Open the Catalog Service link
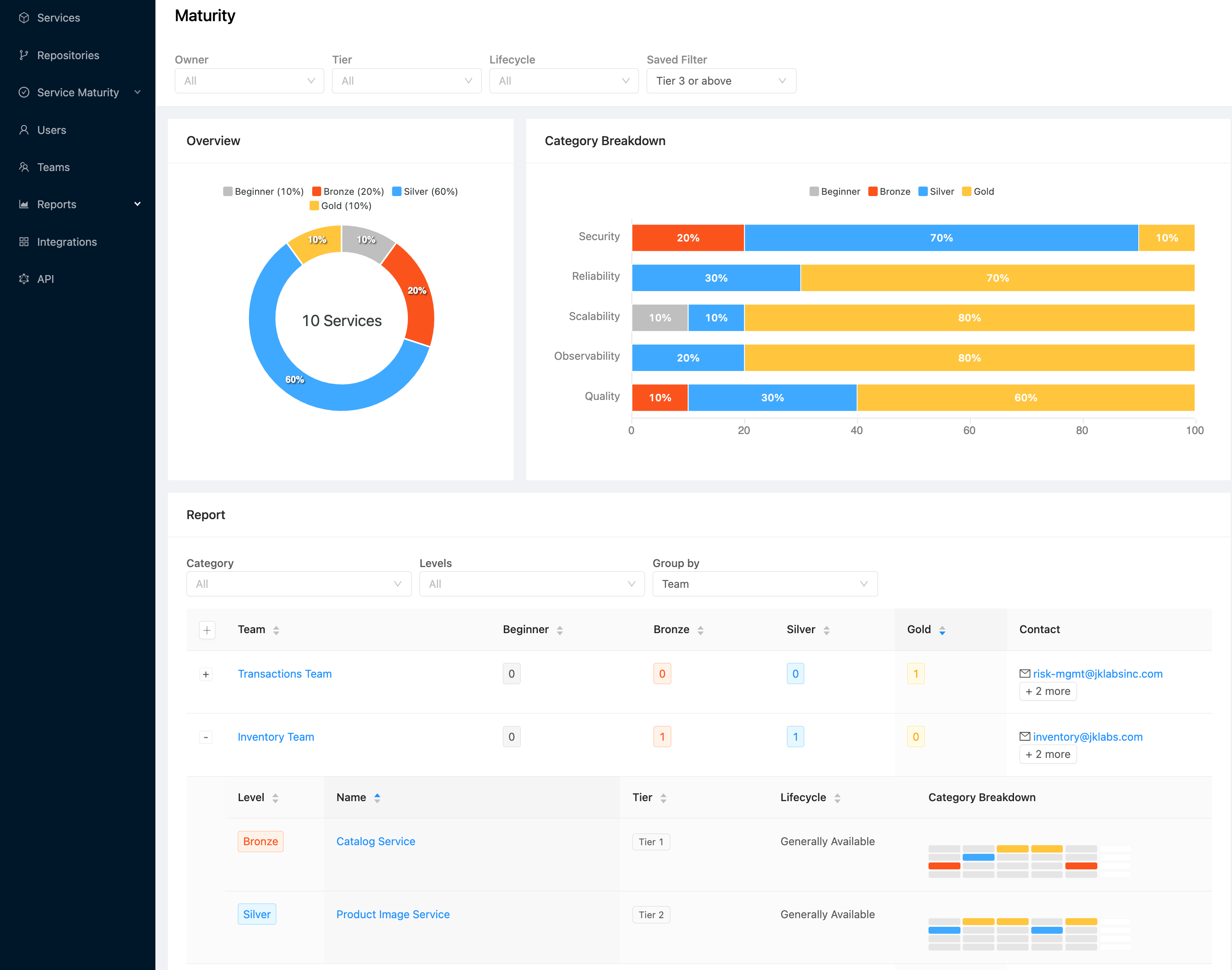This screenshot has height=970, width=1232. [x=376, y=841]
